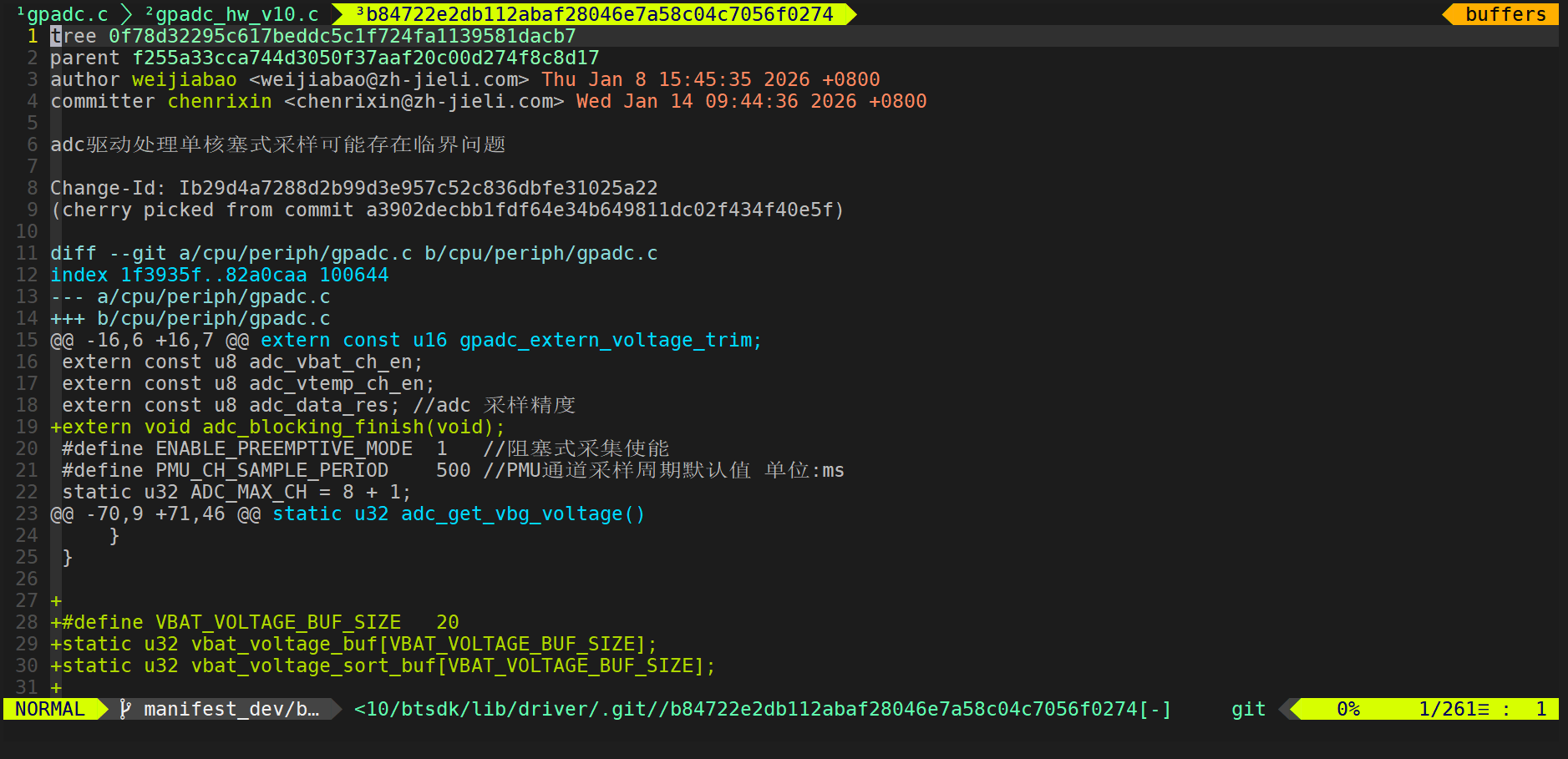Click author name weijiabao
The height and width of the screenshot is (759, 1568).
pyautogui.click(x=185, y=79)
